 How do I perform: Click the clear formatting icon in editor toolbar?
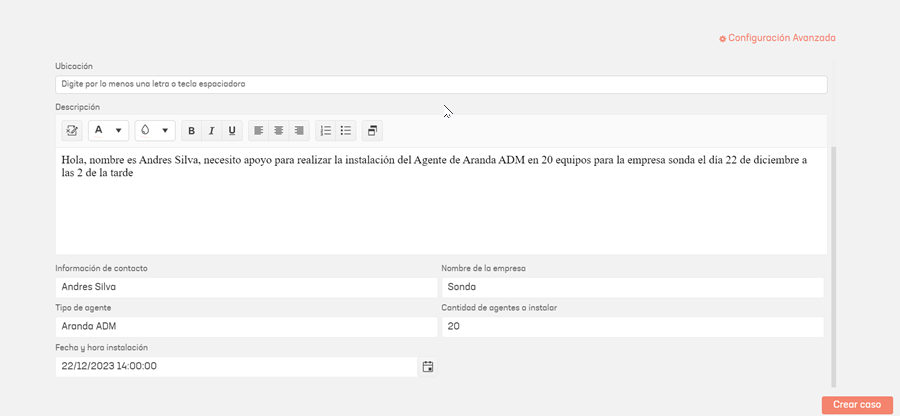(x=72, y=131)
